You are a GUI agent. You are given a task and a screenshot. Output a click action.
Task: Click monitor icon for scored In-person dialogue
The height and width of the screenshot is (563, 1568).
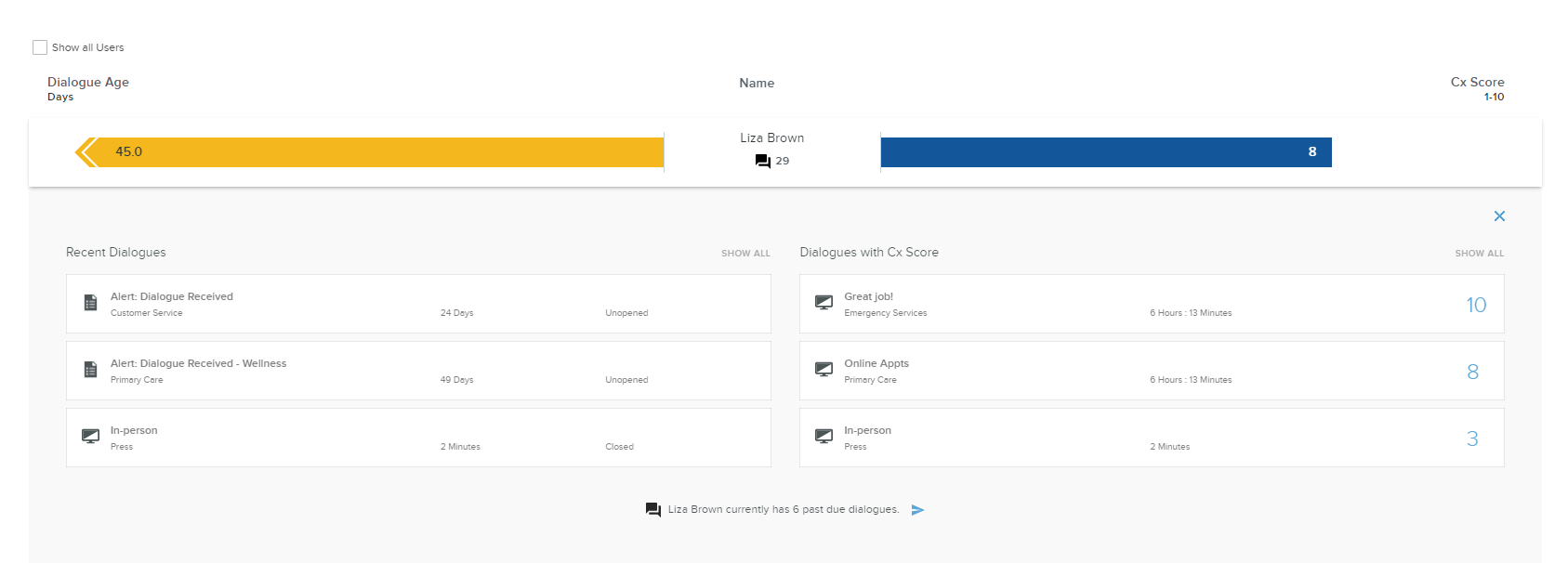coord(824,437)
